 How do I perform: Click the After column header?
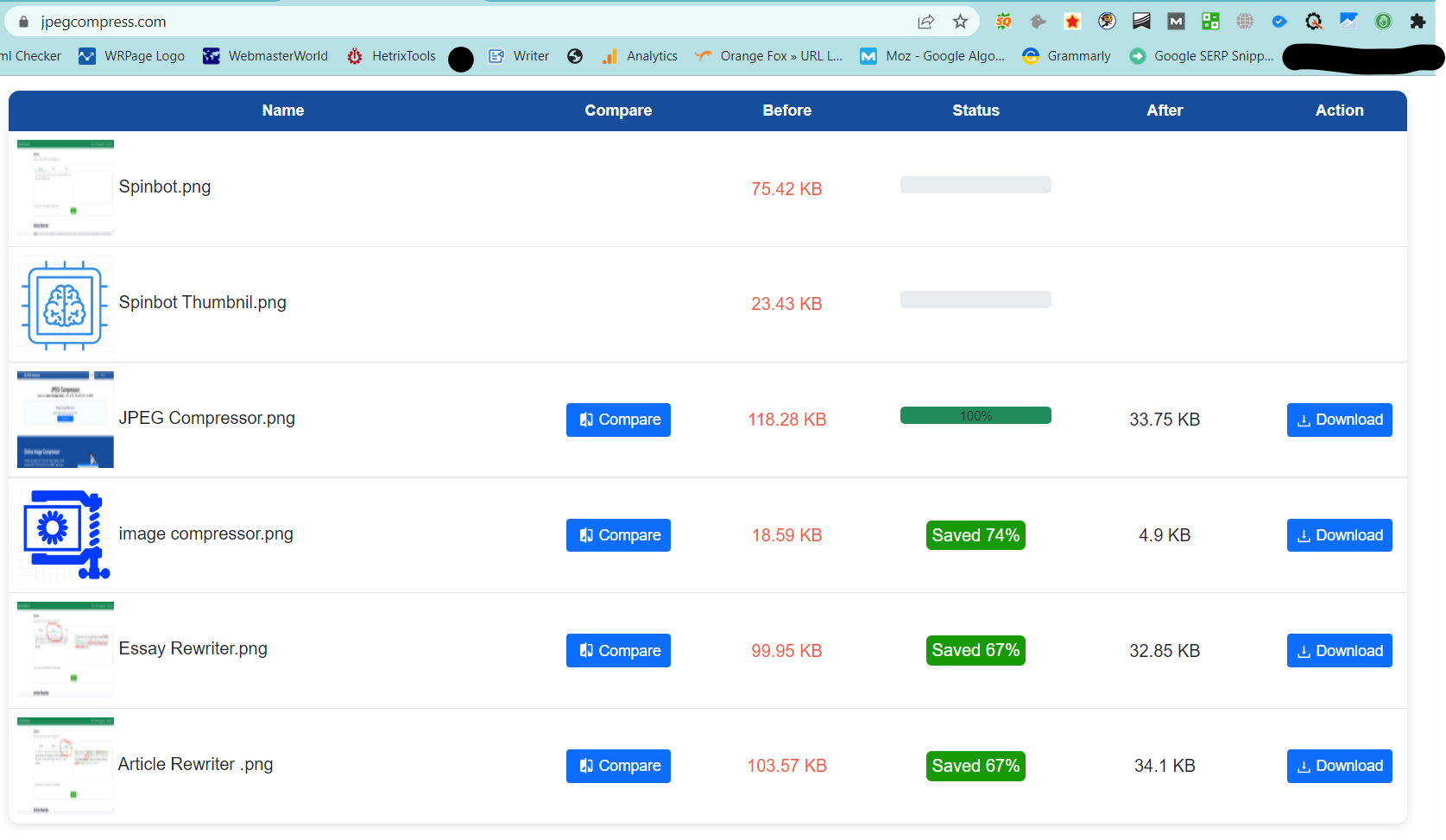point(1165,111)
